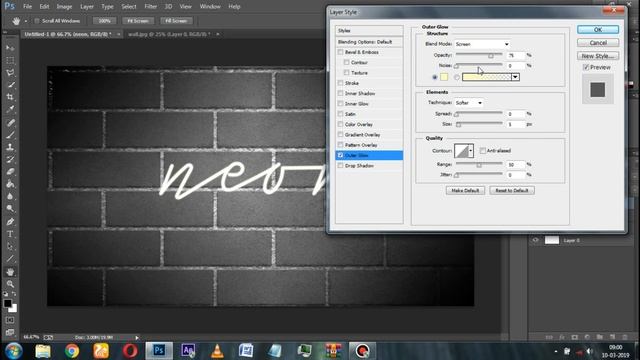
Task: Select the Clone Stamp tool
Action: click(x=10, y=147)
